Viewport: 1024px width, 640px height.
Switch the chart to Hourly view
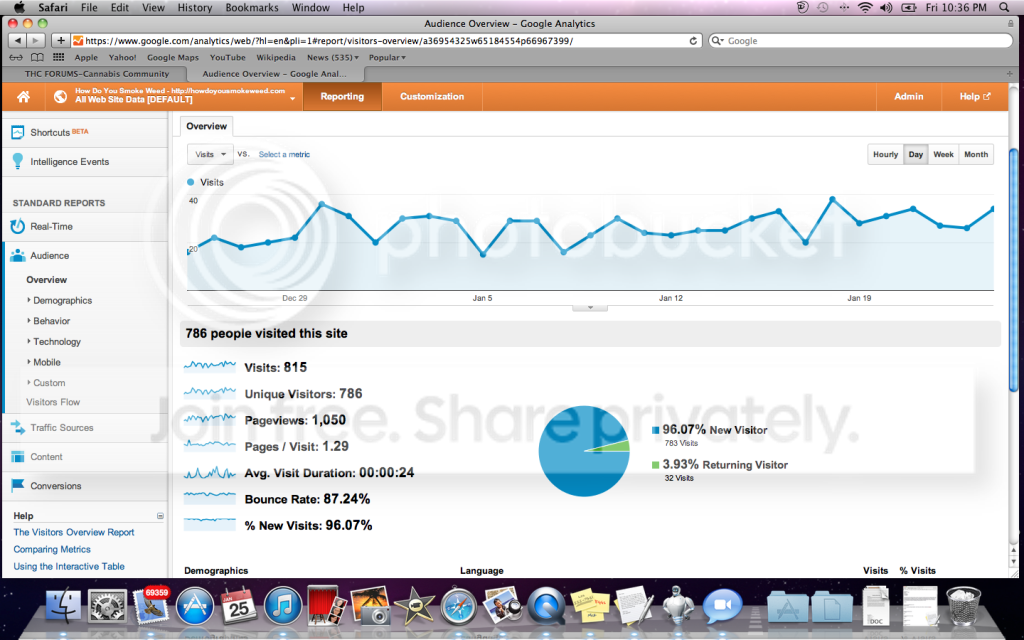pos(886,154)
